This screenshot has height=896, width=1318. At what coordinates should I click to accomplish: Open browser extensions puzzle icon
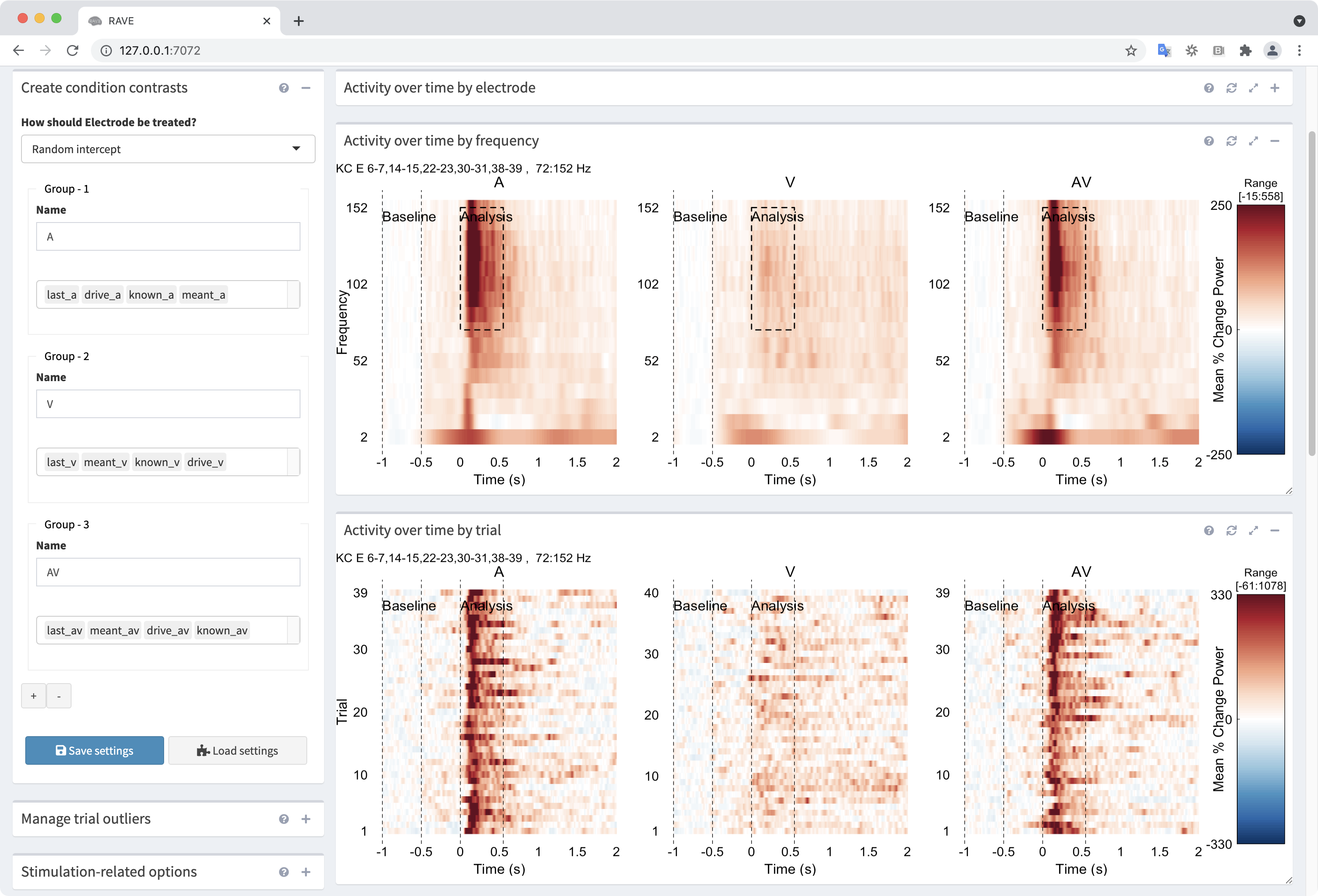(x=1245, y=50)
